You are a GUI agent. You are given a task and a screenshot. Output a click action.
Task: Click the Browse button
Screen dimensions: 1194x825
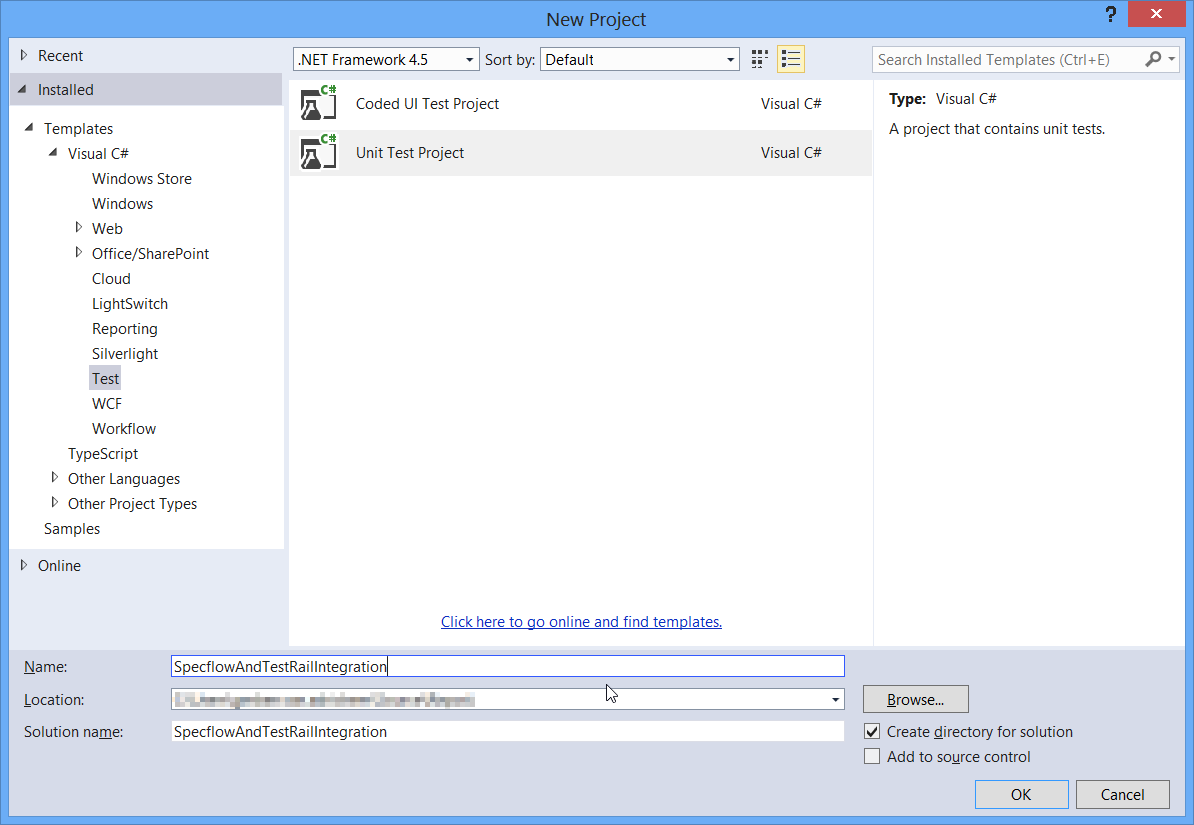click(915, 700)
